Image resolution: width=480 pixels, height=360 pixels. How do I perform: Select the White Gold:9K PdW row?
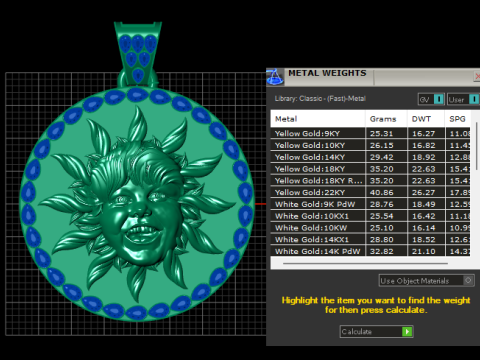[x=370, y=204]
